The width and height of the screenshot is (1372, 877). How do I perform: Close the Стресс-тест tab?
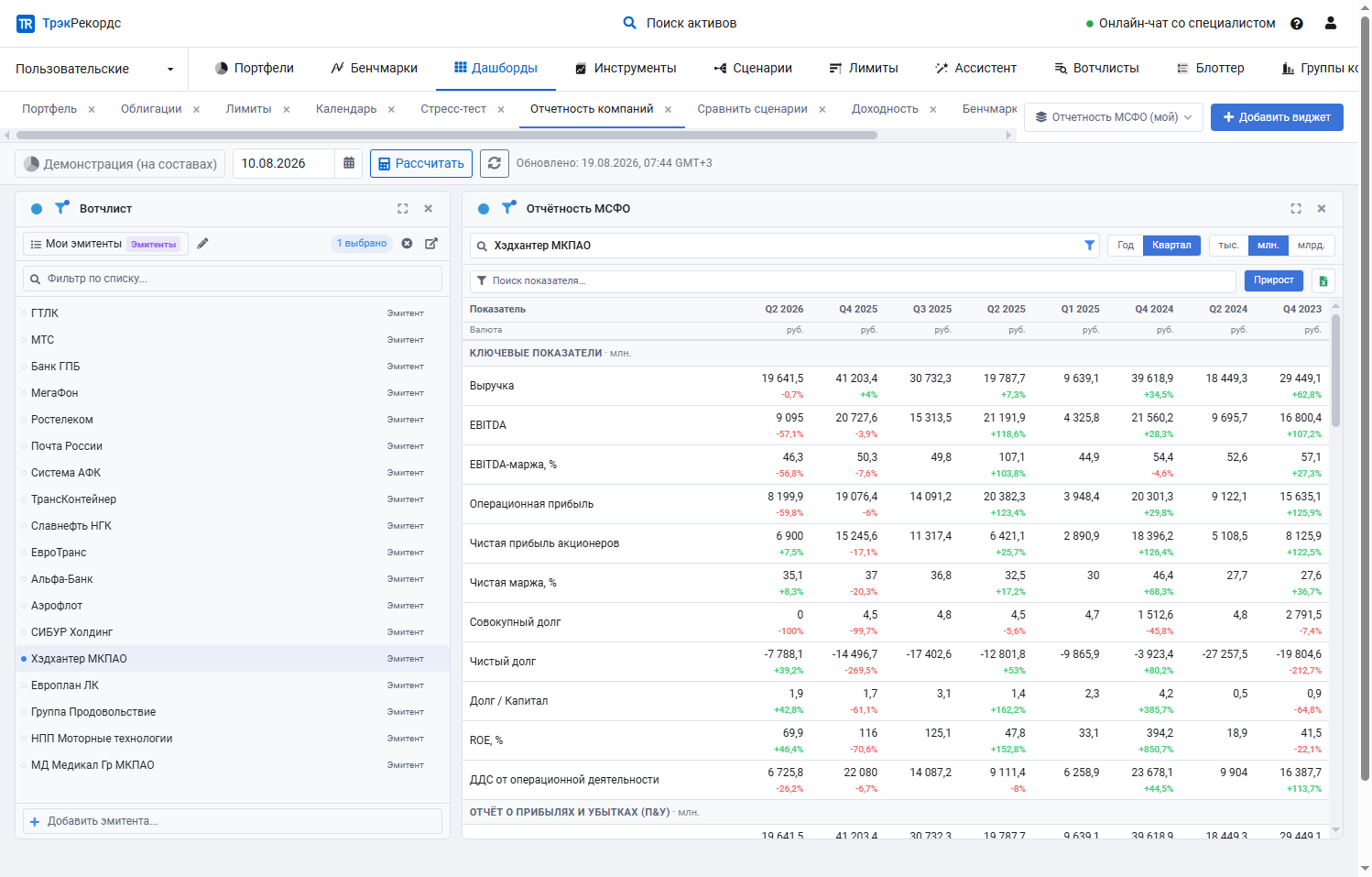coord(501,110)
